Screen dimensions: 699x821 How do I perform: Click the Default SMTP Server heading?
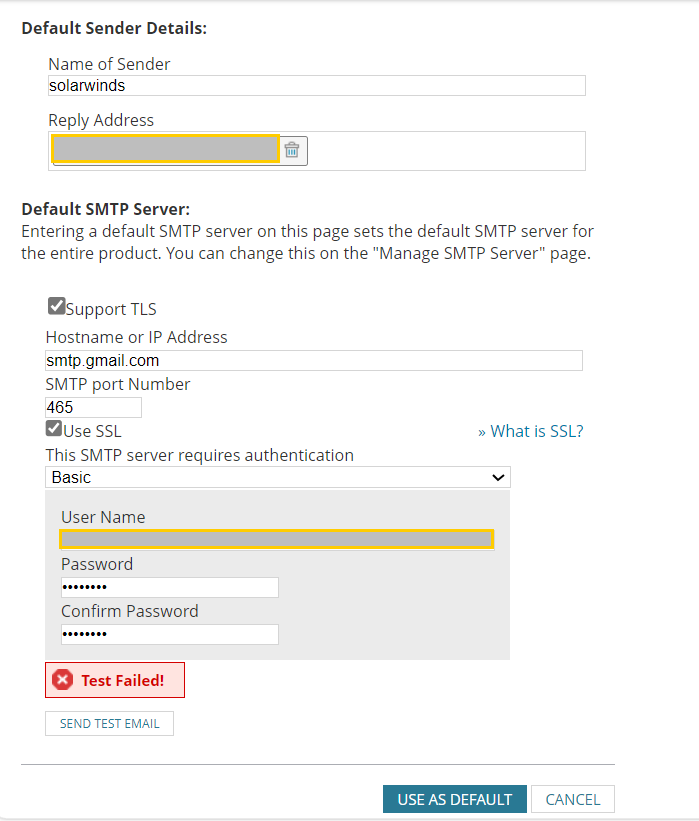tap(106, 209)
